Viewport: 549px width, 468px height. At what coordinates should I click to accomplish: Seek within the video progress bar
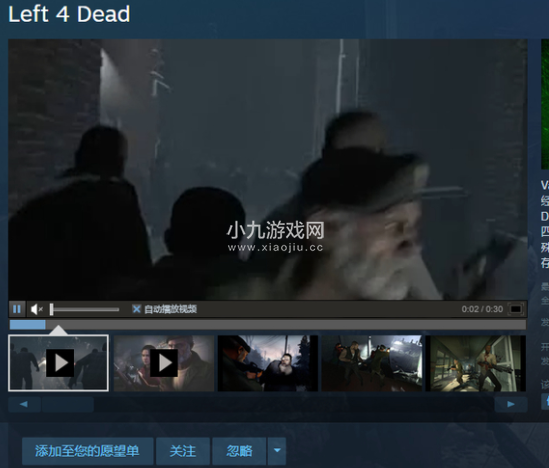point(267,324)
